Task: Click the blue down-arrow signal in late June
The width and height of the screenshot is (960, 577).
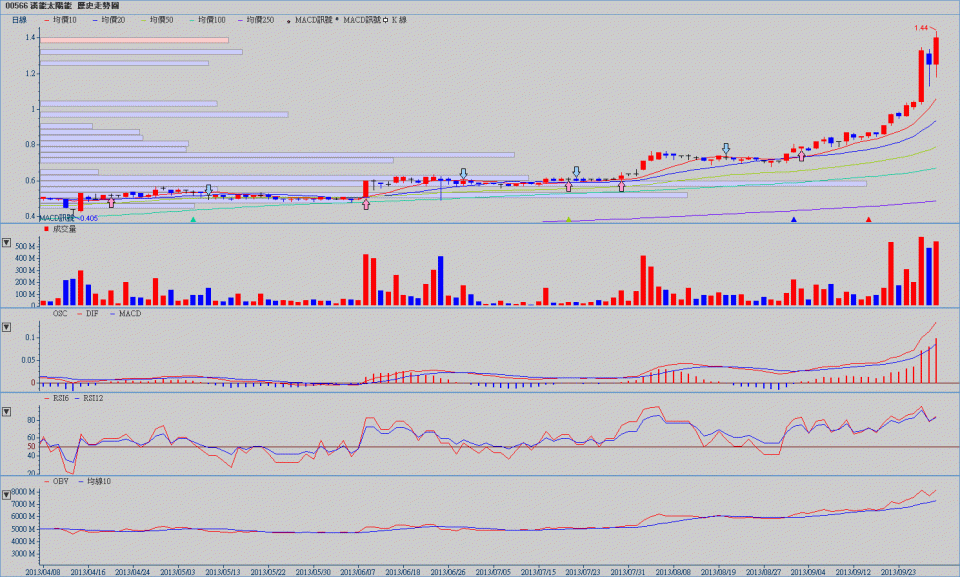Action: [x=463, y=173]
